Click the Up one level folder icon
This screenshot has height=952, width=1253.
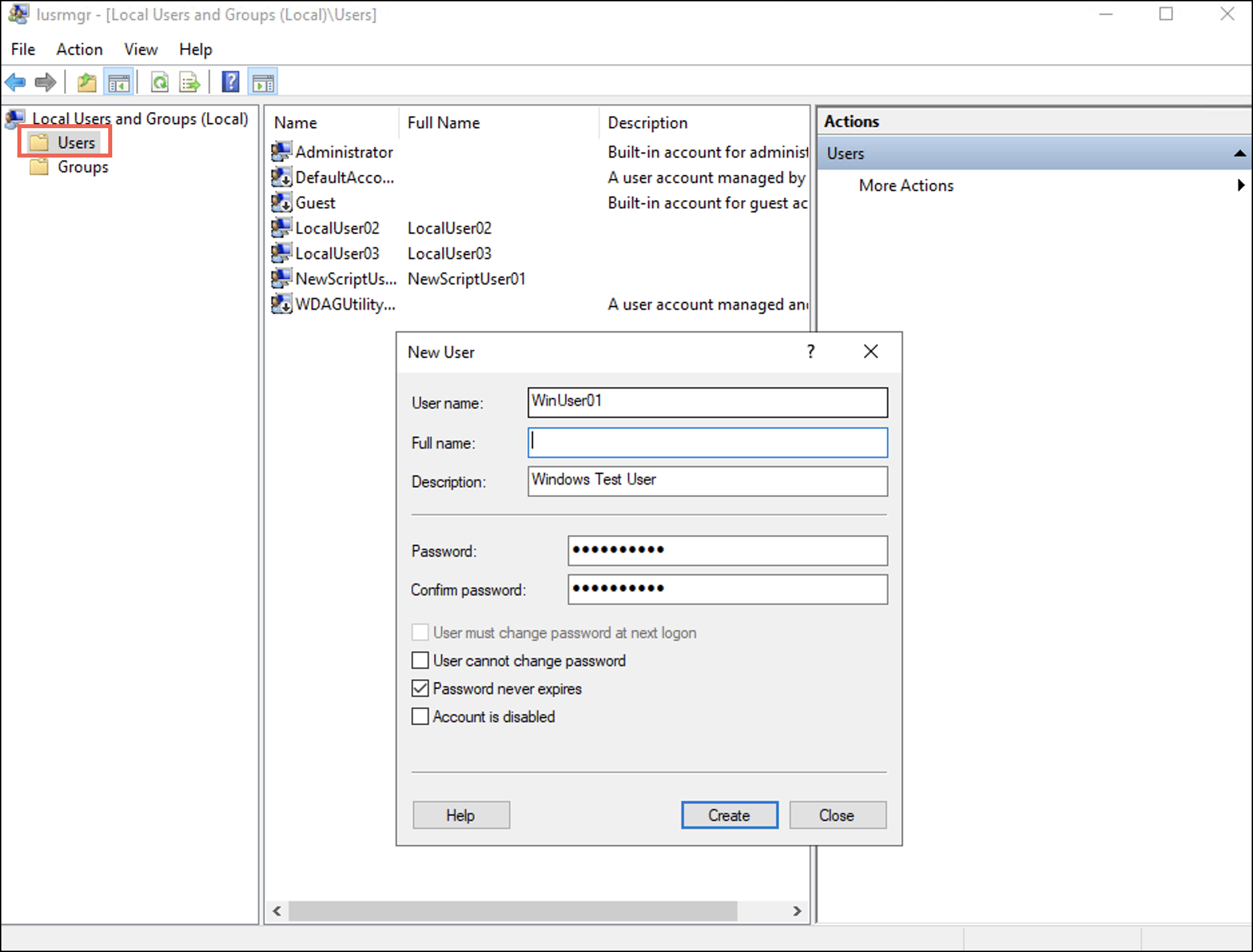[87, 83]
